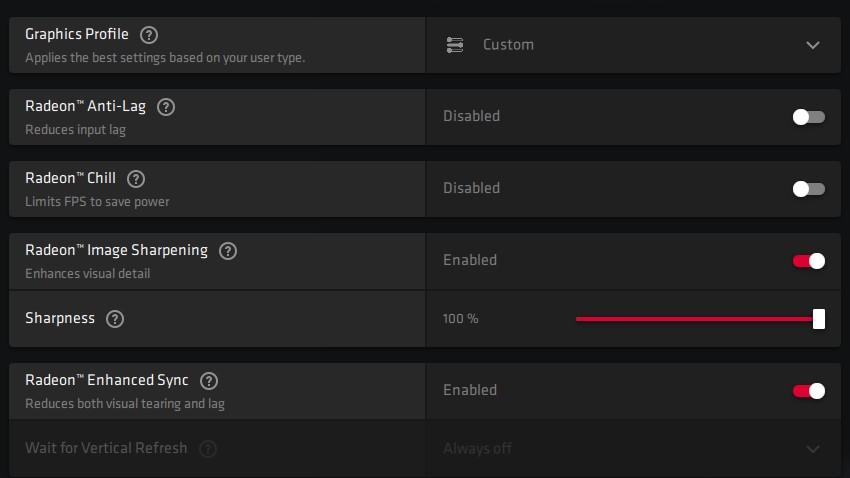Turn off the Radeon Enhanced Sync switch
Image resolution: width=850 pixels, height=478 pixels.
808,391
